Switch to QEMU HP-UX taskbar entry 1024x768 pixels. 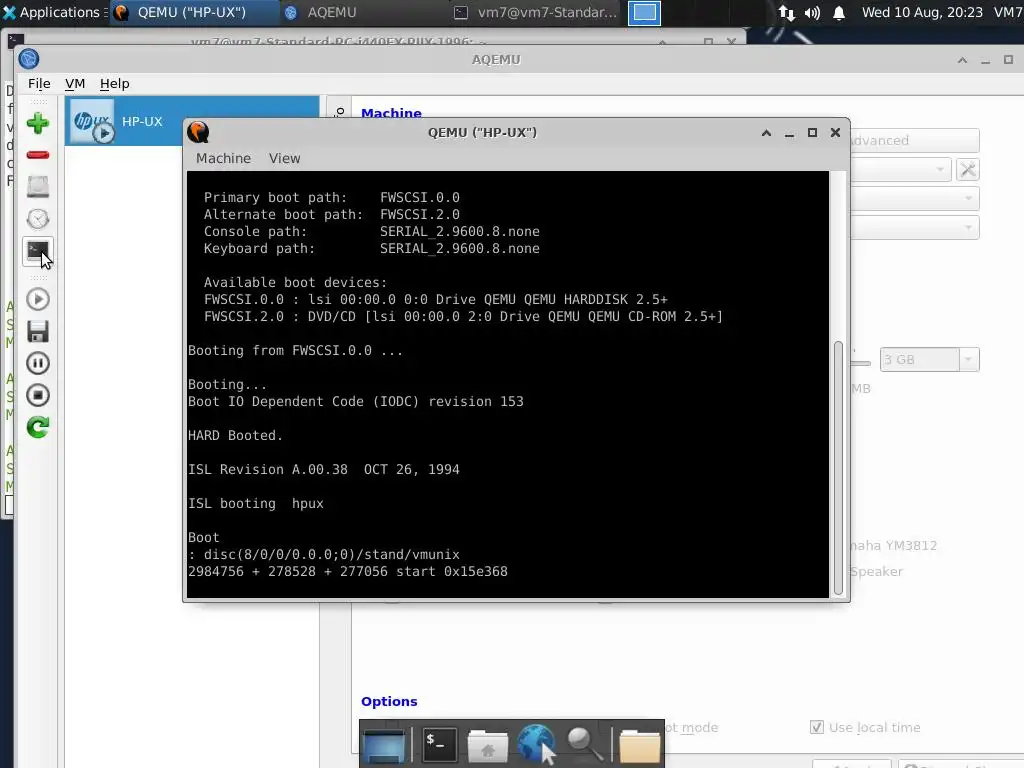pyautogui.click(x=195, y=12)
